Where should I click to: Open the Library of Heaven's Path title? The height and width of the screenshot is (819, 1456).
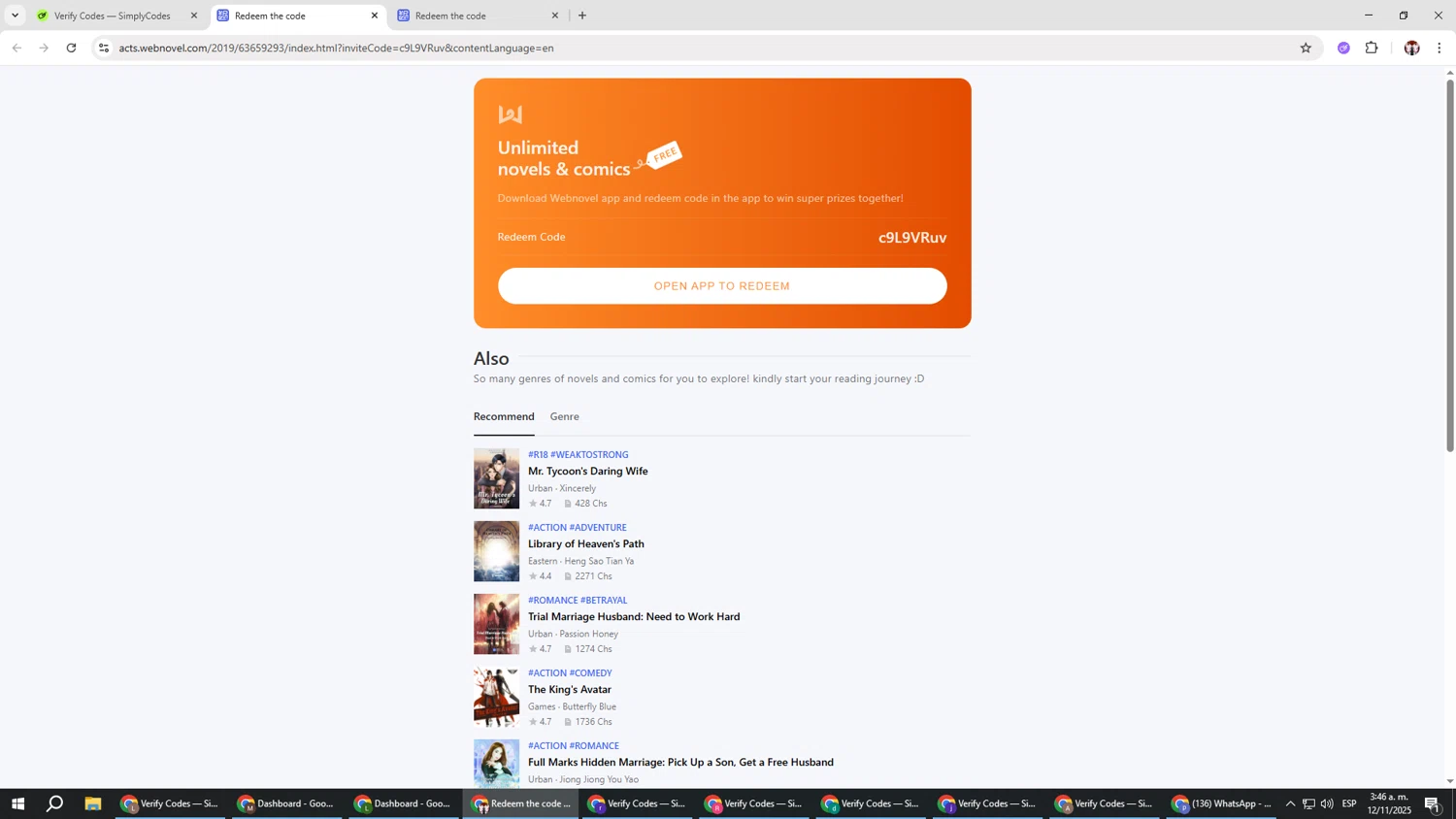[x=585, y=544]
